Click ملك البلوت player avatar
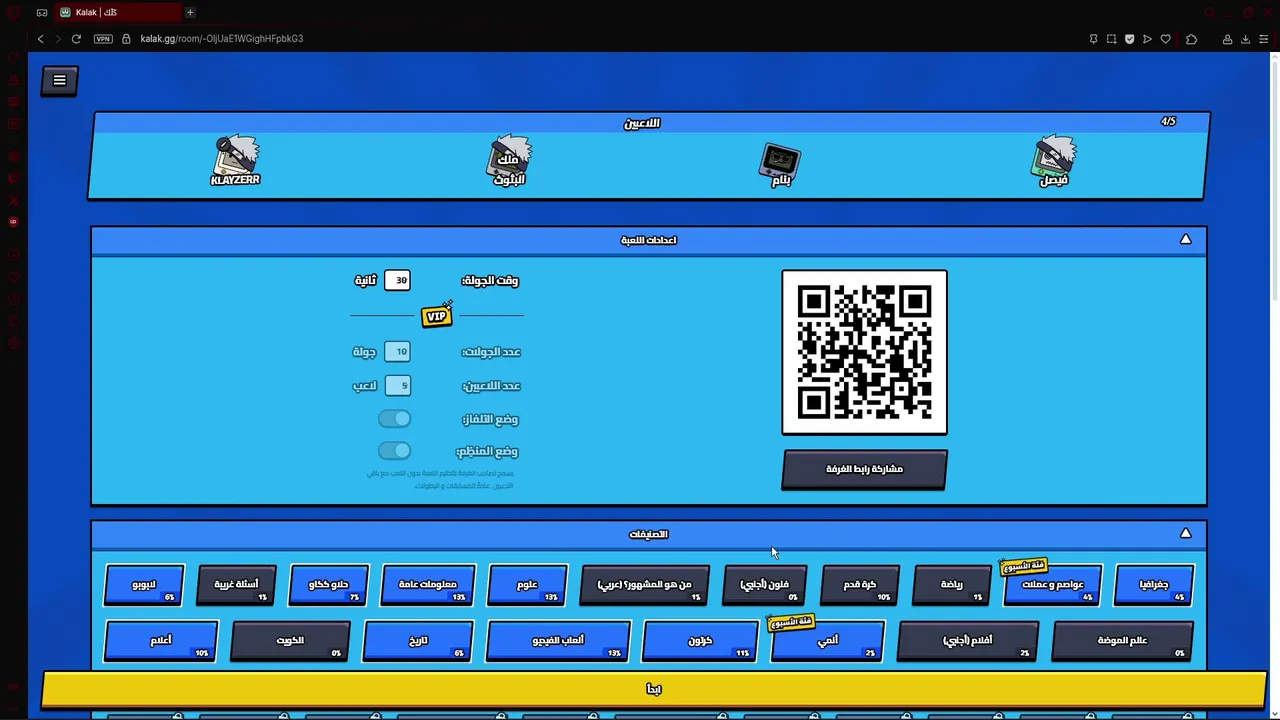Image resolution: width=1280 pixels, height=720 pixels. (x=509, y=160)
